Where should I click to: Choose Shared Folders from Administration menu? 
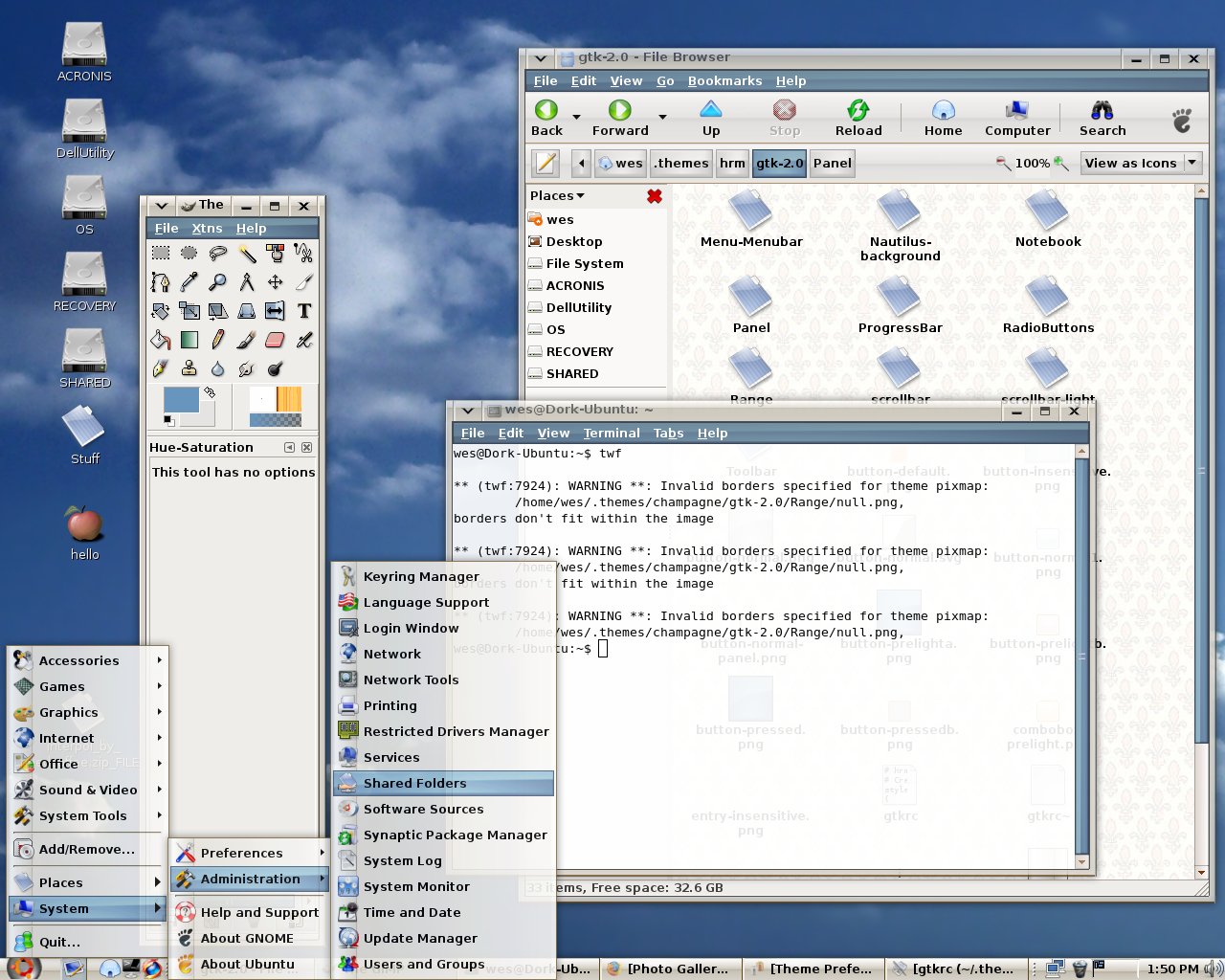pyautogui.click(x=443, y=784)
